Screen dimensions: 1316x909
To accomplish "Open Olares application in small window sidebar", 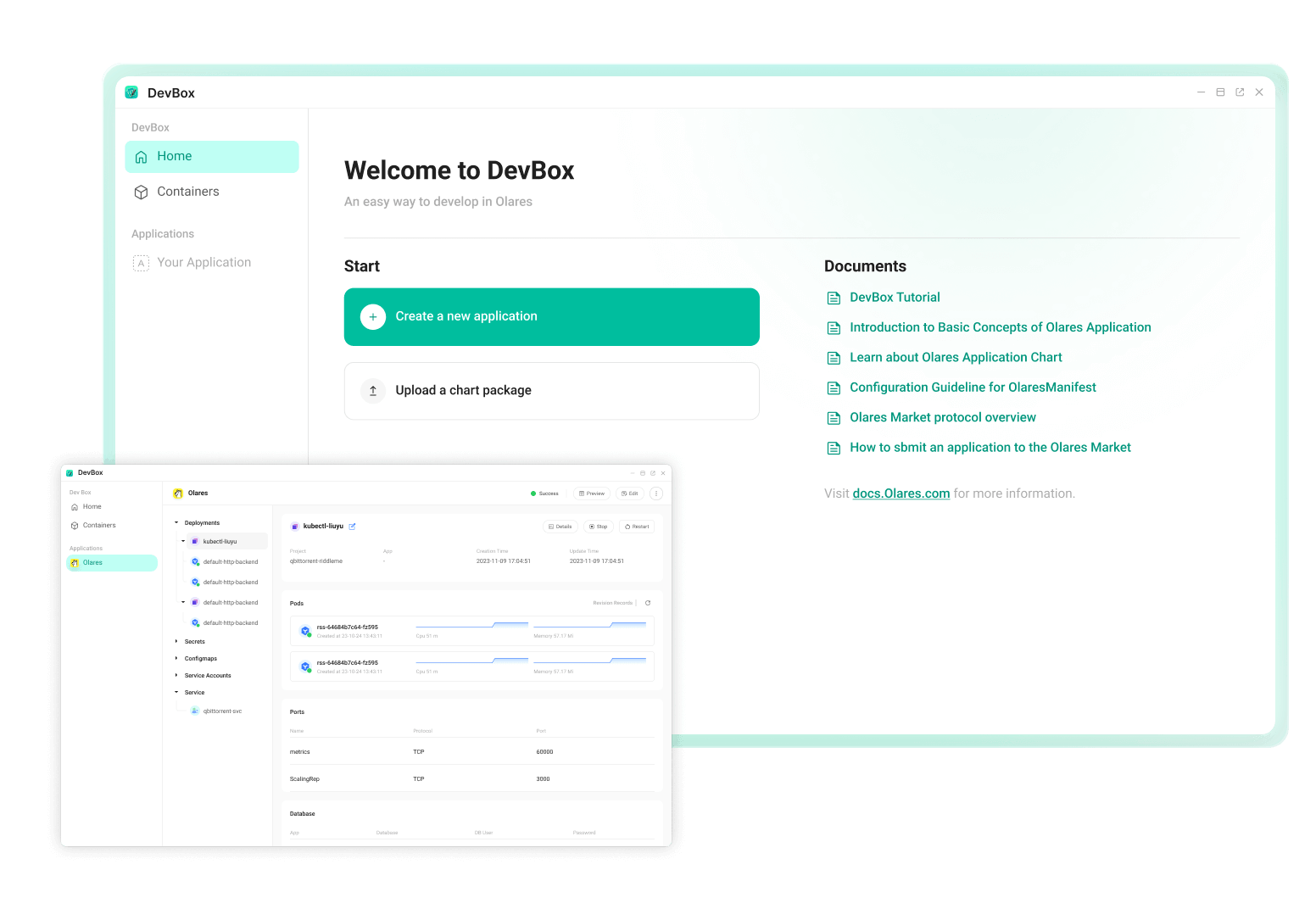I will (x=93, y=563).
